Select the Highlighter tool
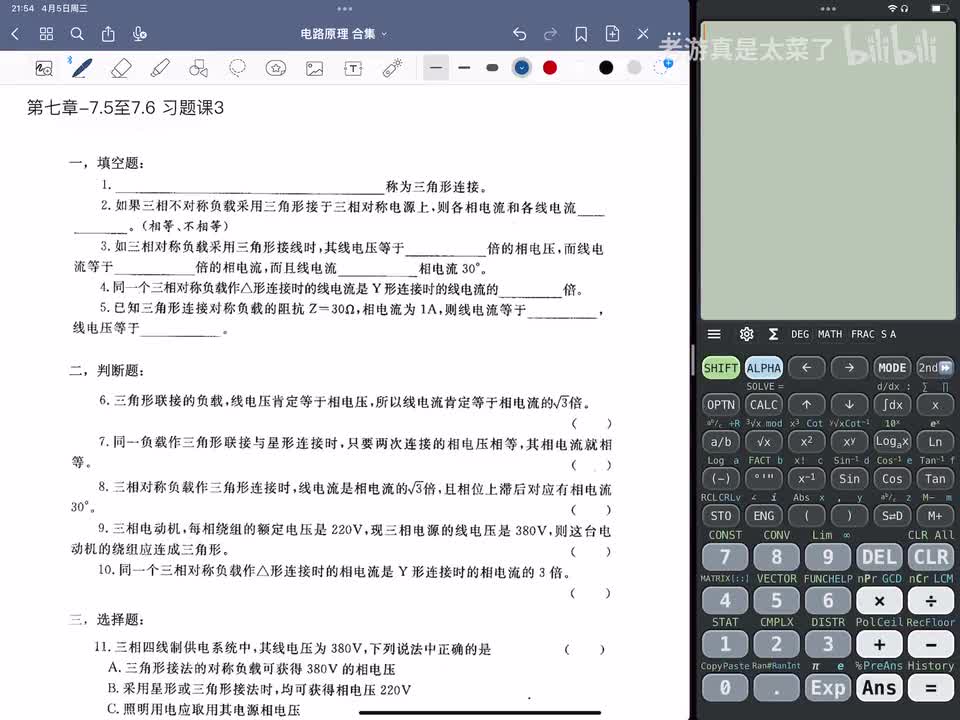The image size is (960, 720). pyautogui.click(x=160, y=68)
